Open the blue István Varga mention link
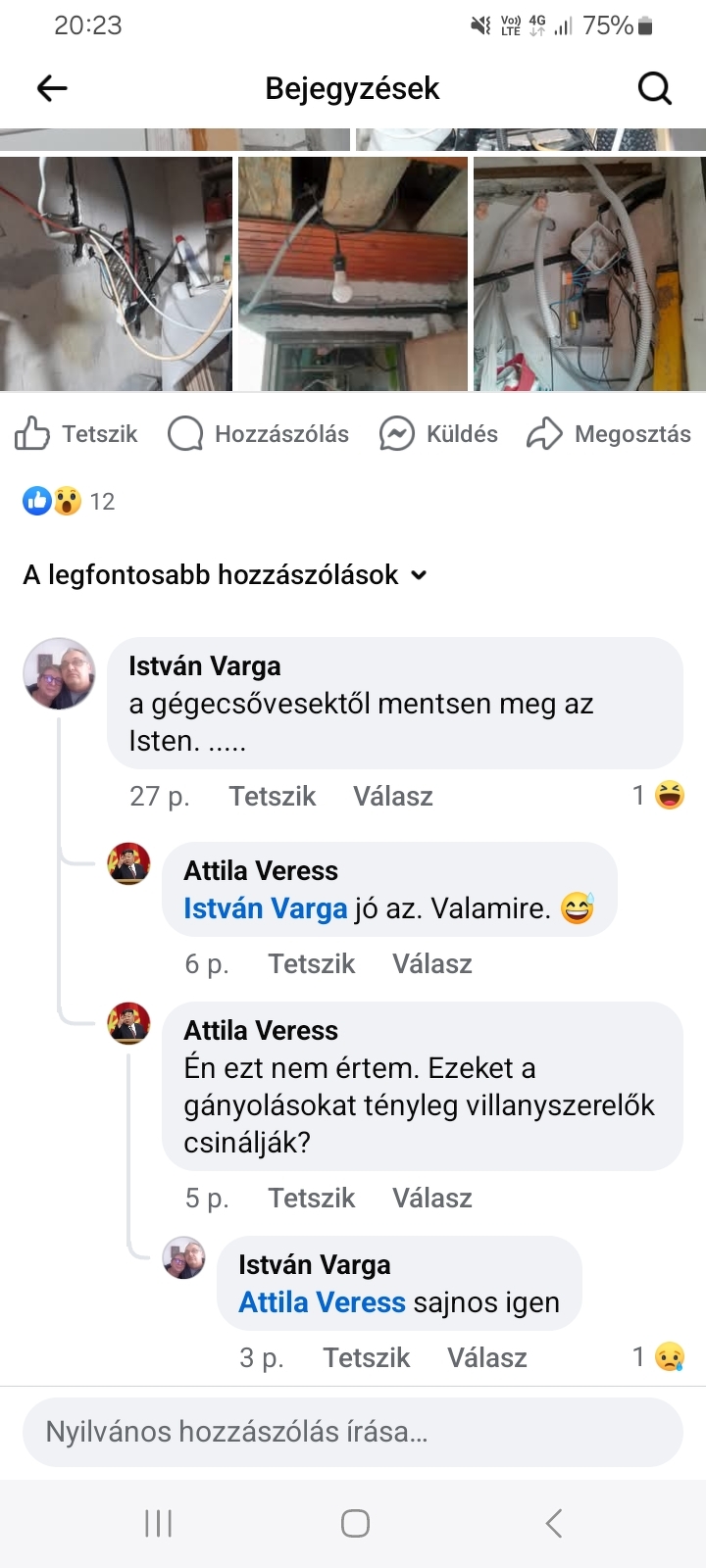706x1568 pixels. point(265,908)
